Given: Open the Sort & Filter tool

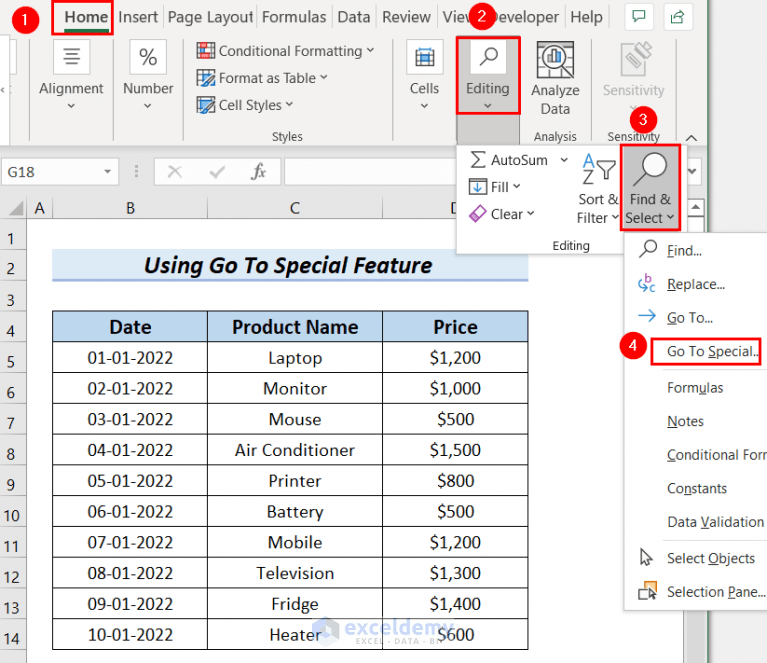Looking at the screenshot, I should 598,188.
